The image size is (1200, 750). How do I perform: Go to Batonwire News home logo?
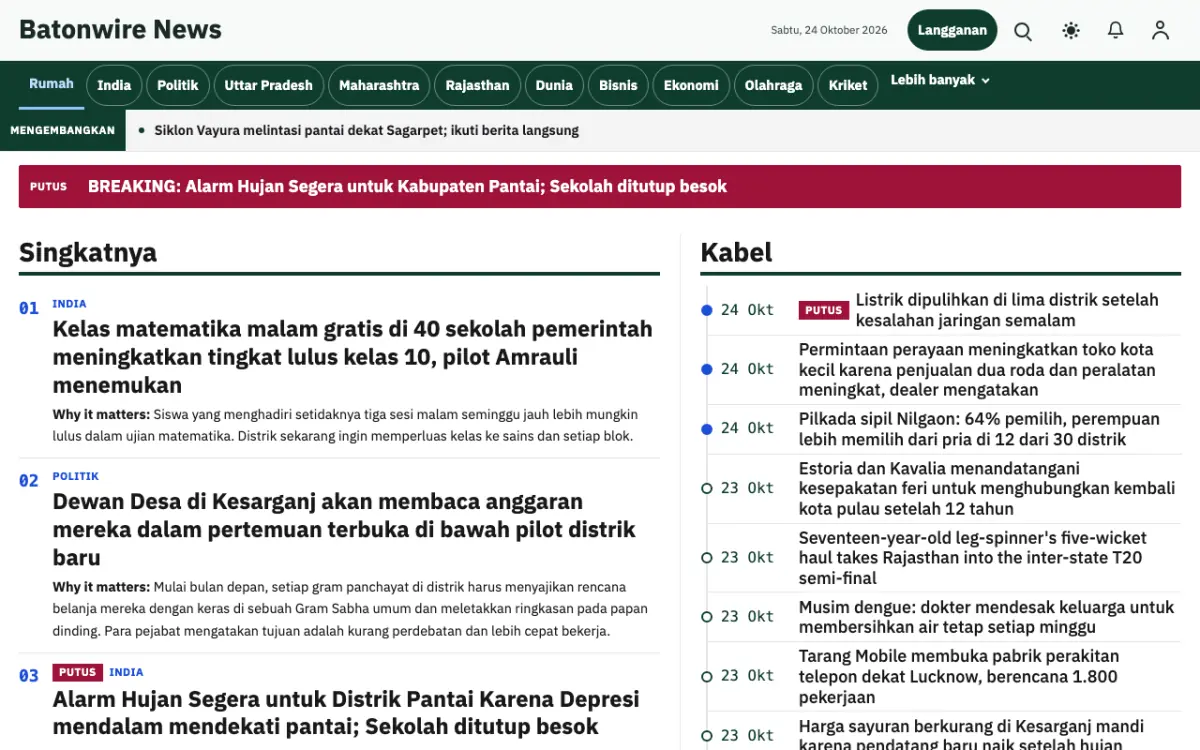[120, 30]
